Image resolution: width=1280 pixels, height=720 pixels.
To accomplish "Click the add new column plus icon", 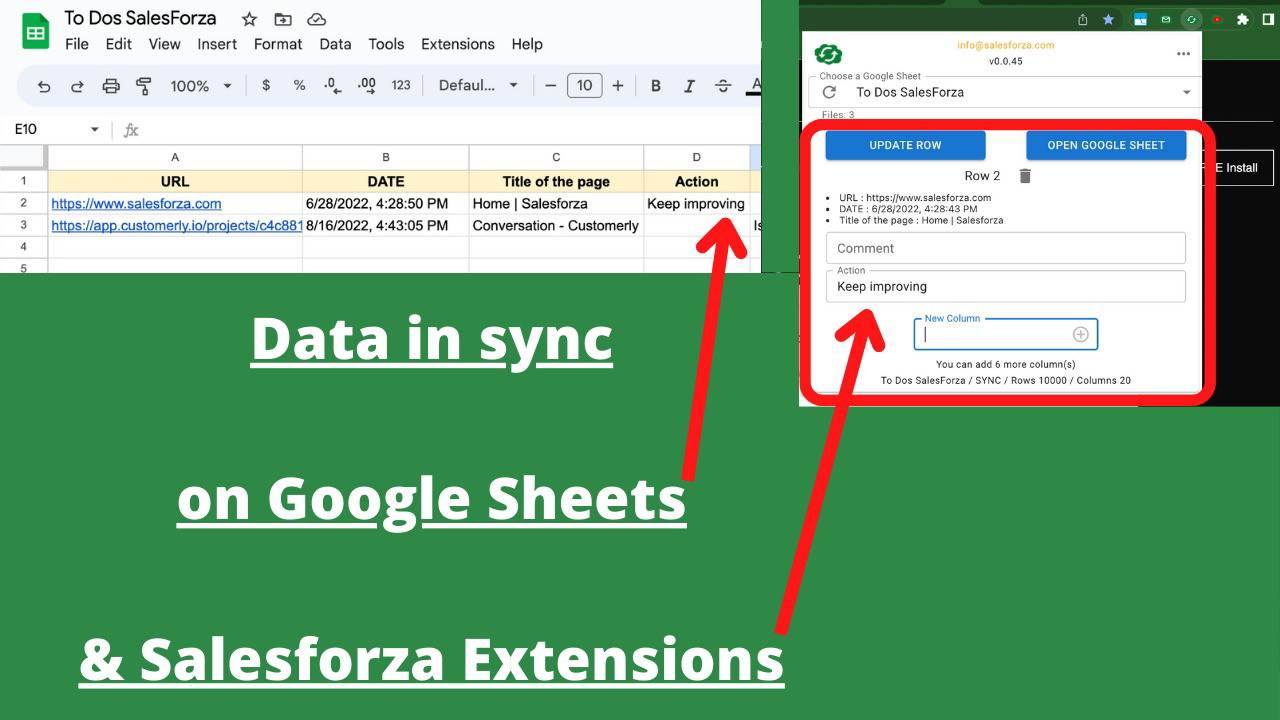I will click(x=1080, y=335).
